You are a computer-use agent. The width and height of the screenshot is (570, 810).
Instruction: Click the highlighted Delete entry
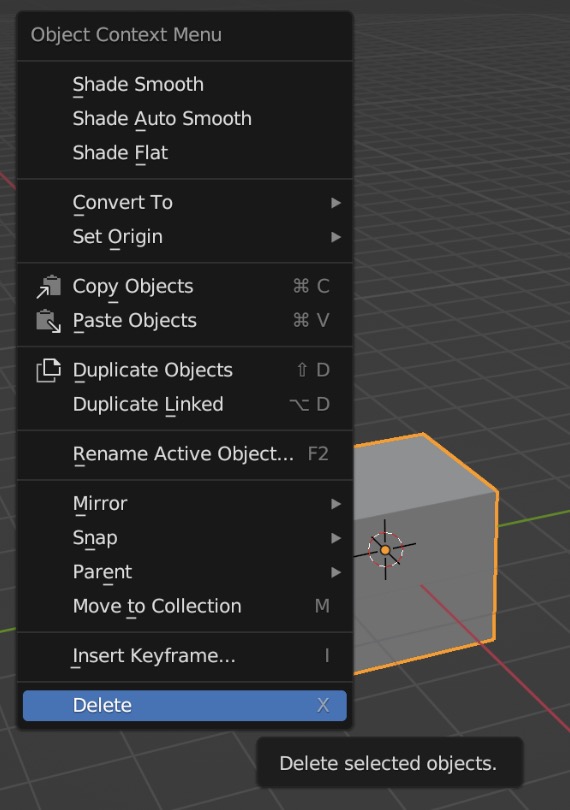point(184,705)
